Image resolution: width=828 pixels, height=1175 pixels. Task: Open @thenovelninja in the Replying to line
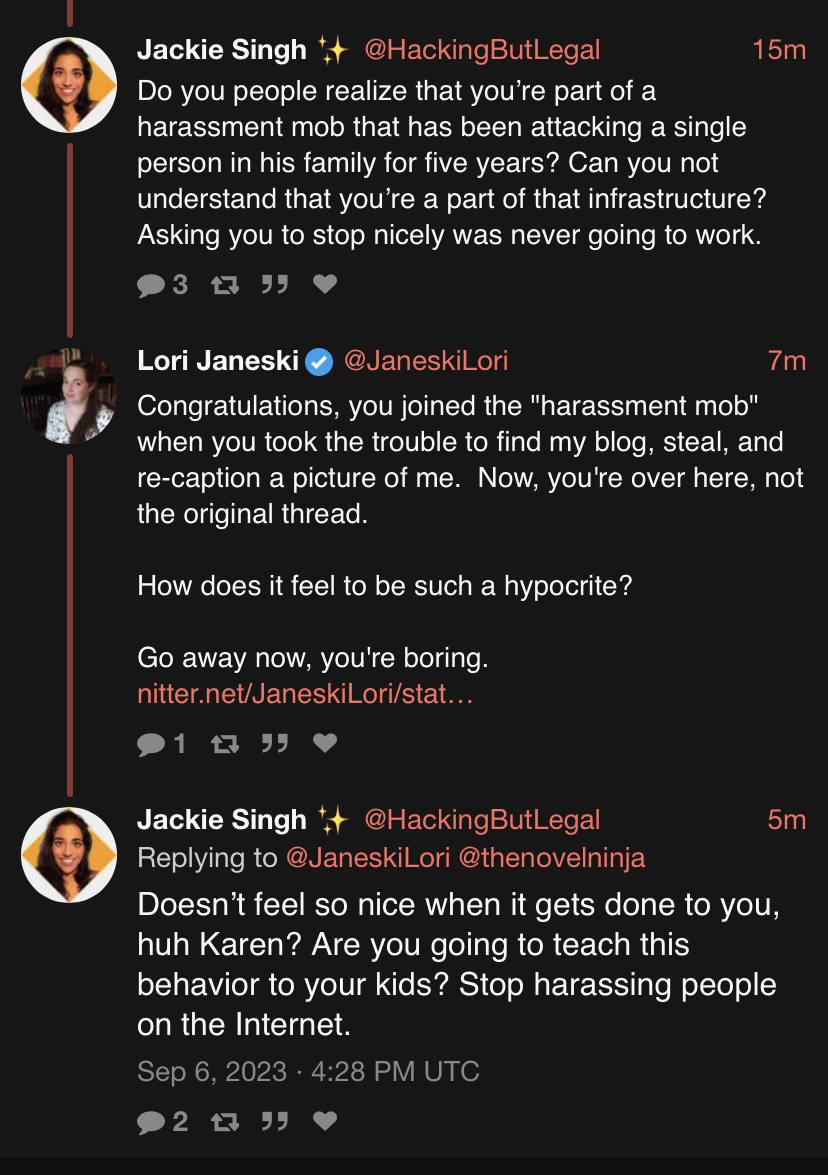[552, 858]
